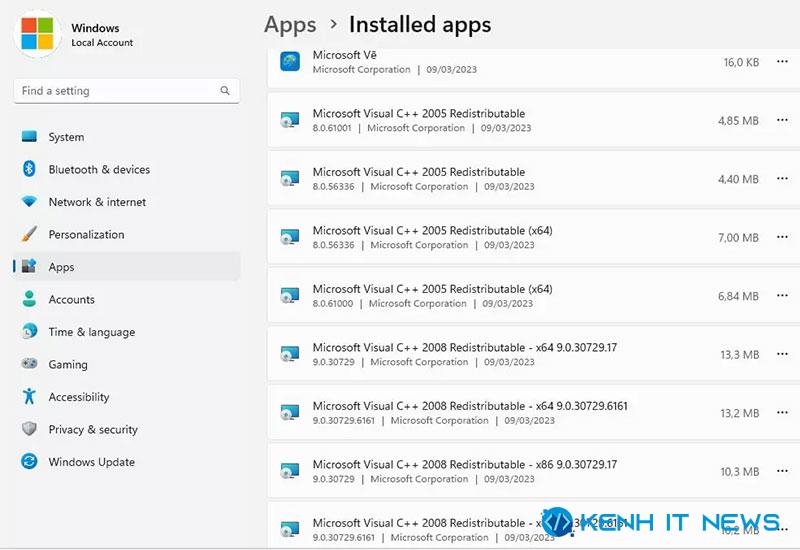Open more options for 13,2 MB Visual C++ 2008
800x550 pixels.
coord(782,412)
